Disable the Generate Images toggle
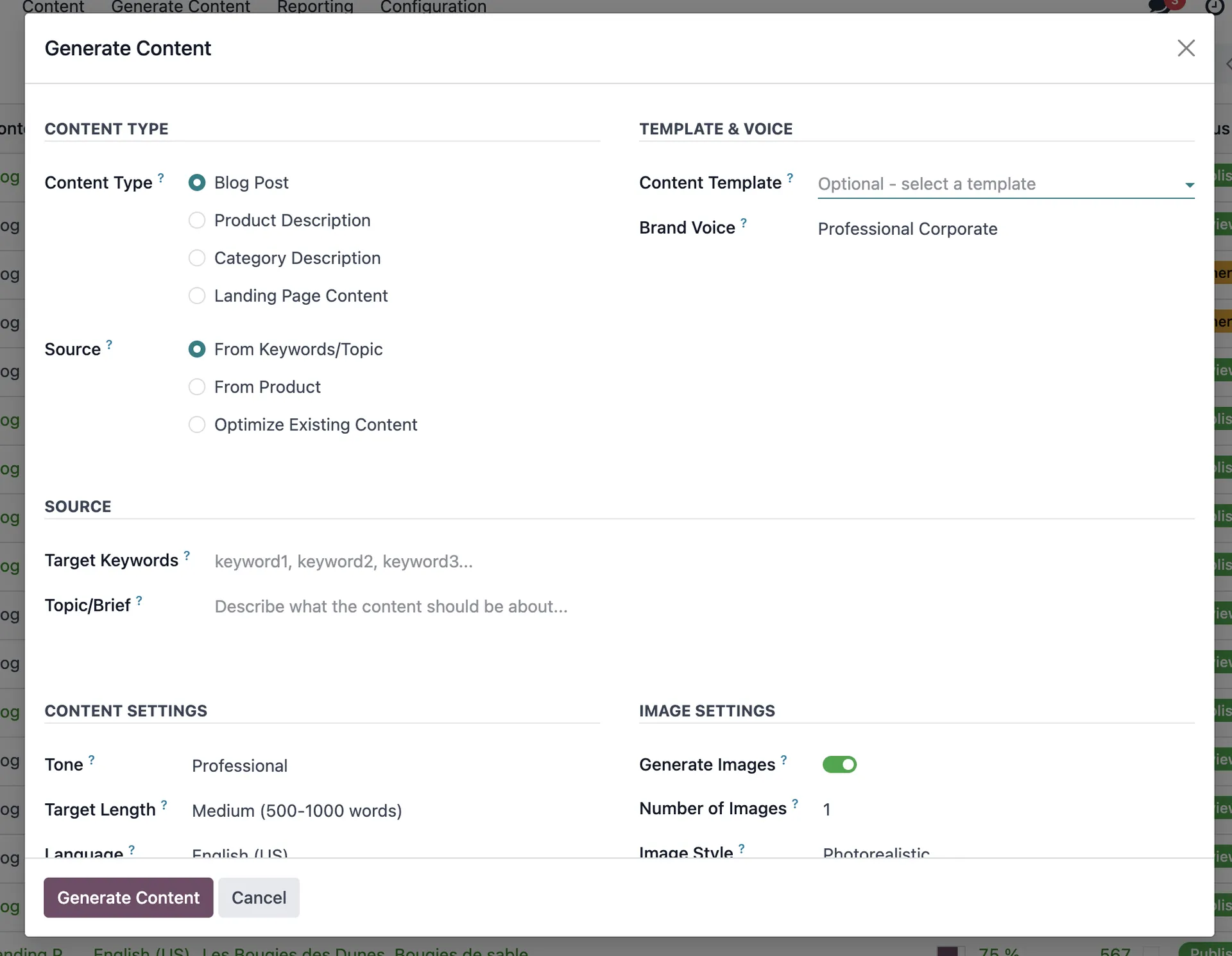Image resolution: width=1232 pixels, height=956 pixels. [840, 764]
